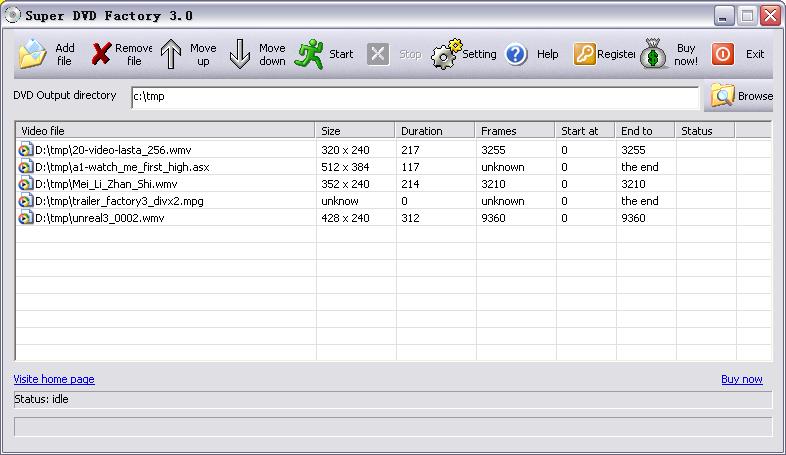Select the D:\tmp\20-video-lasta_256.wmv row

coord(394,150)
